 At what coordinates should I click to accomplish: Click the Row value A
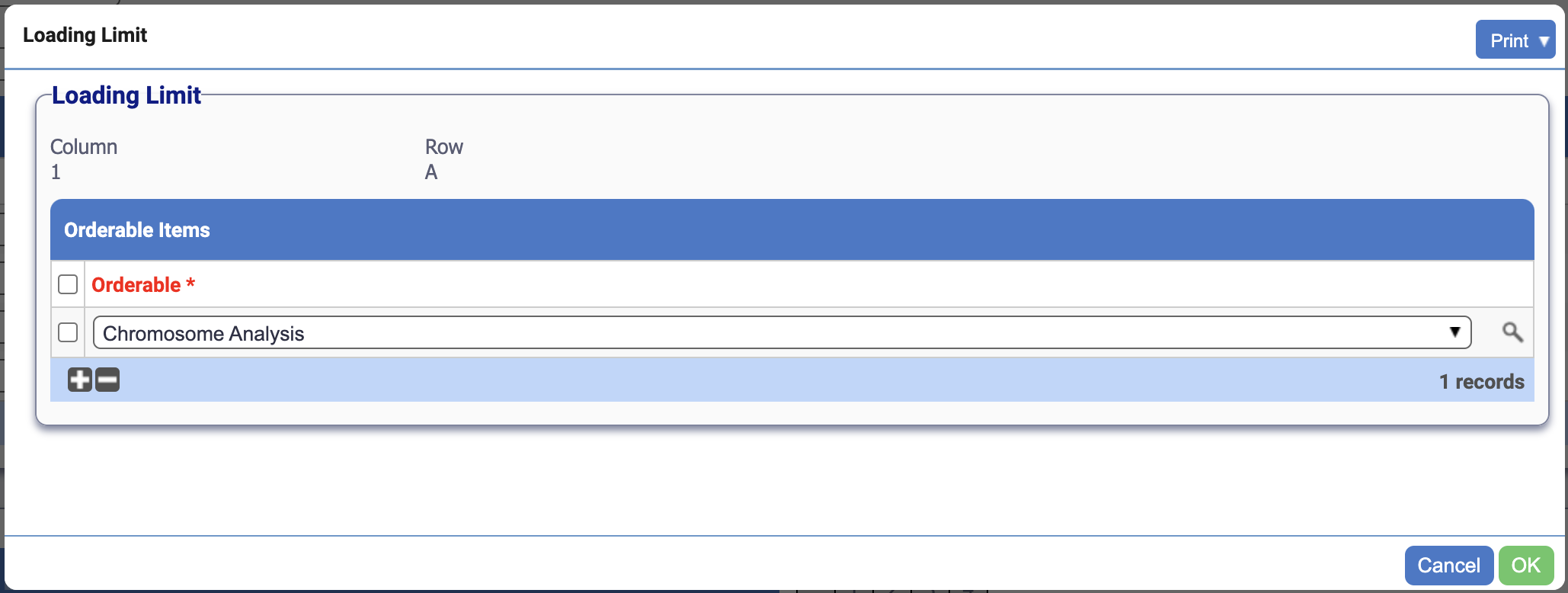click(x=432, y=171)
